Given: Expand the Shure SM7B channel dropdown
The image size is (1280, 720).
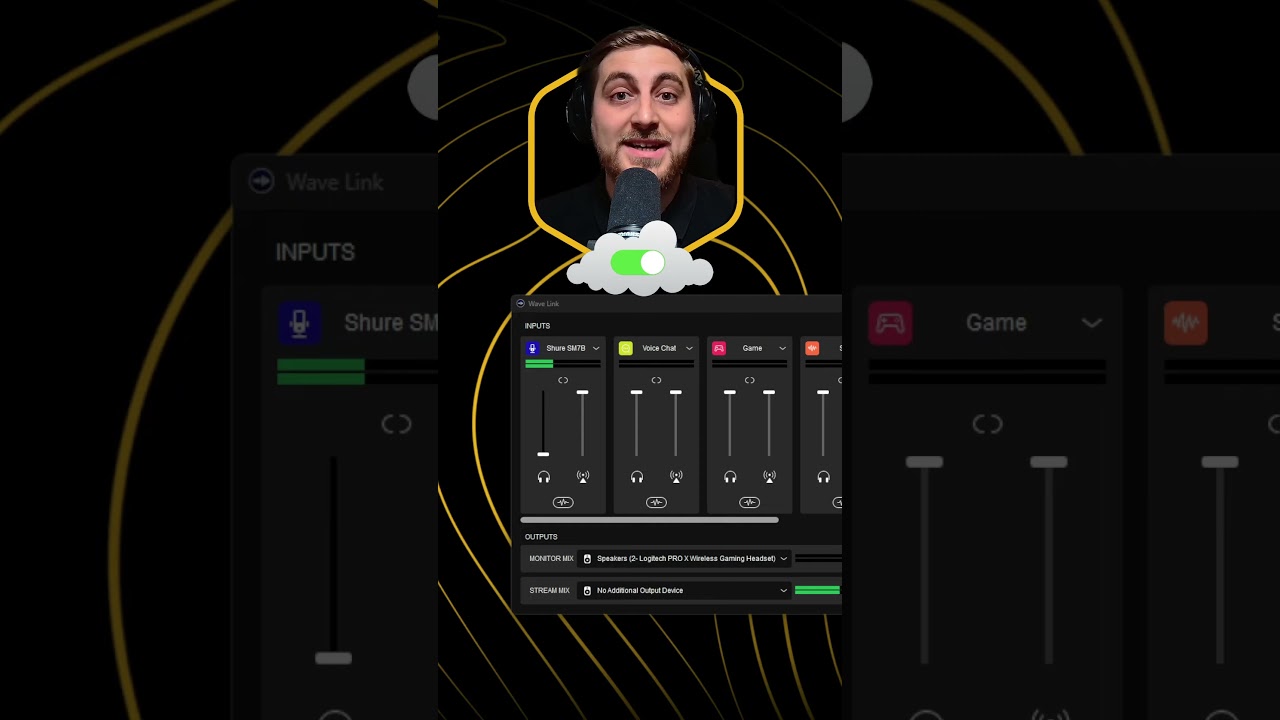Looking at the screenshot, I should 596,348.
